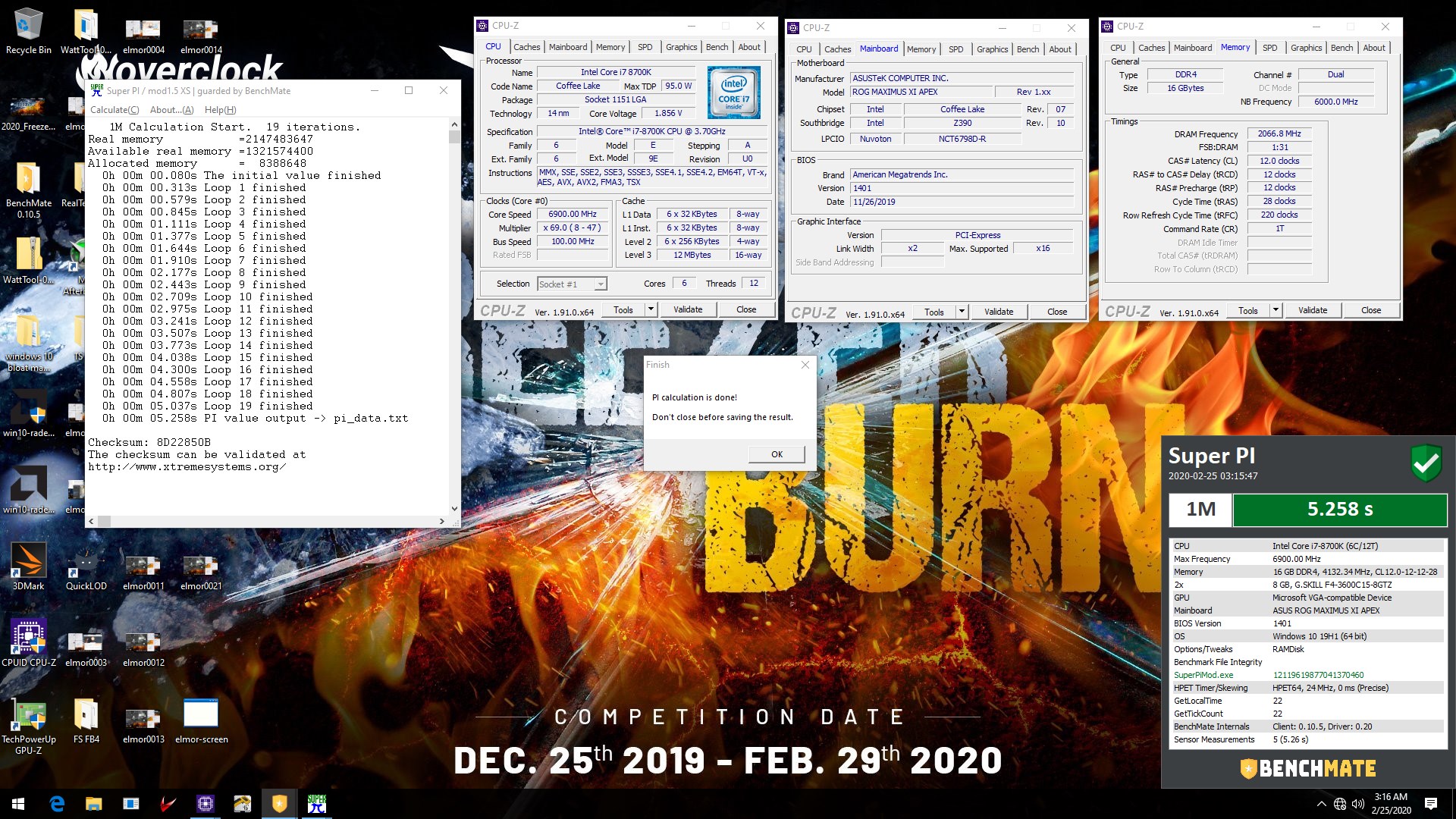This screenshot has width=1456, height=819.
Task: Open the Calculate menu in Super PI
Action: 115,110
